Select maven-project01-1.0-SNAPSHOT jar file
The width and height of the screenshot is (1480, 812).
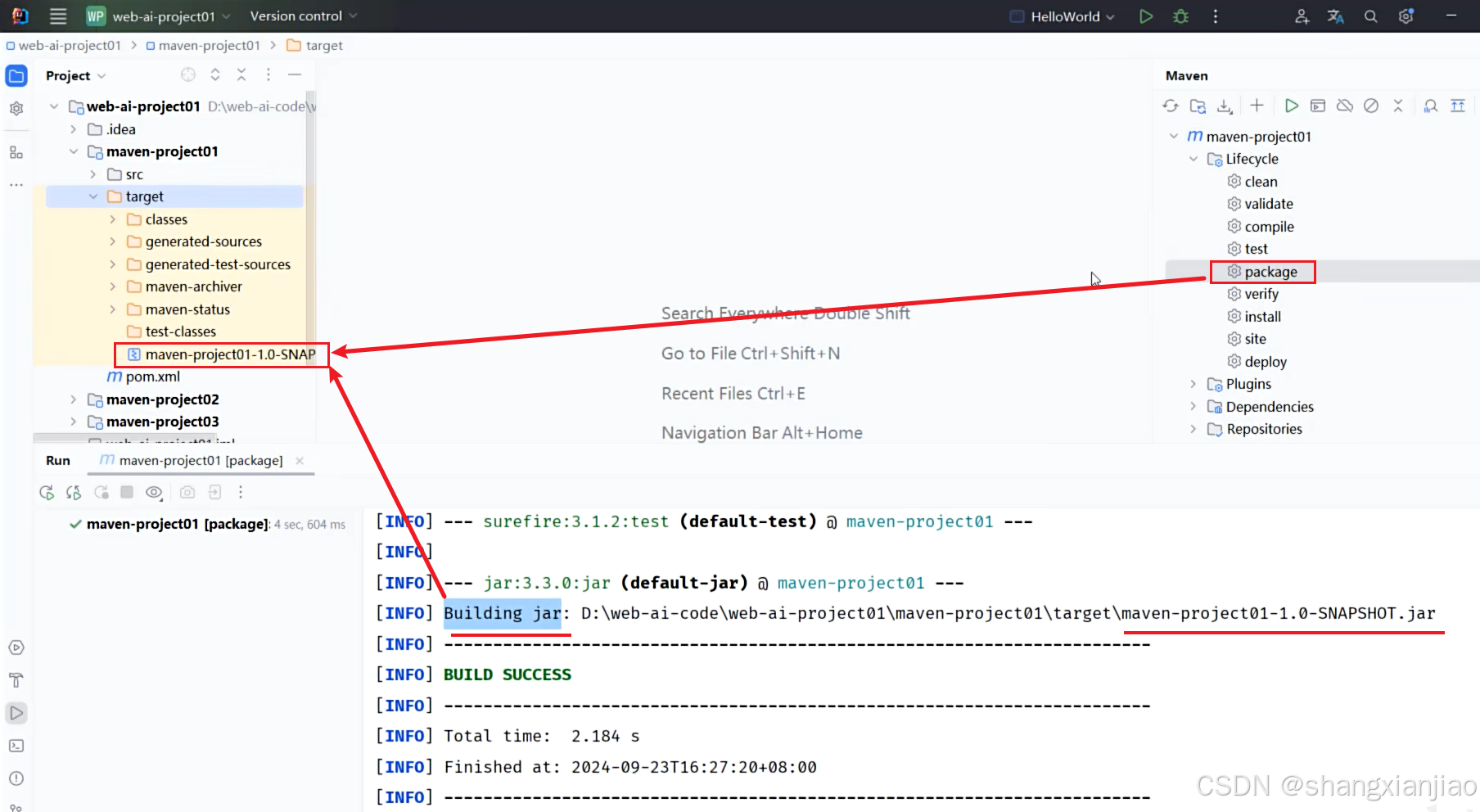pyautogui.click(x=221, y=354)
